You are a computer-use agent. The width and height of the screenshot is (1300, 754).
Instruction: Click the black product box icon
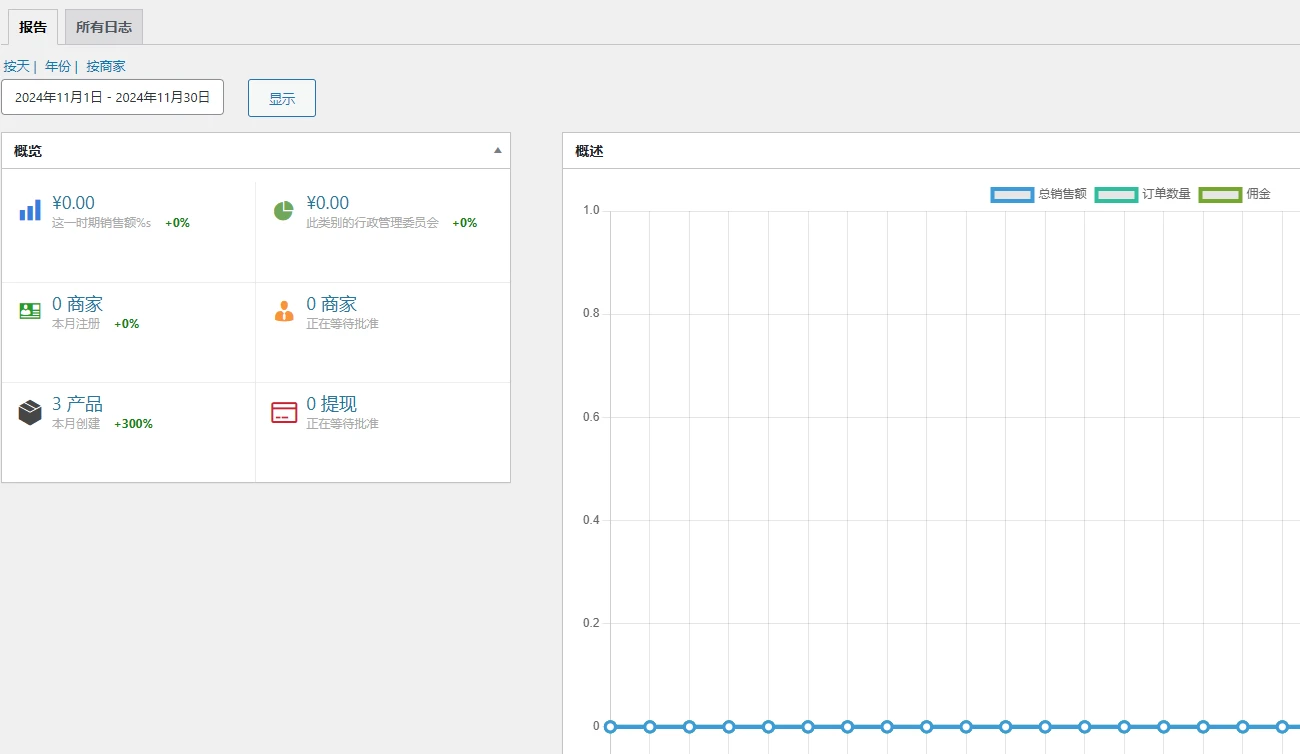point(29,410)
